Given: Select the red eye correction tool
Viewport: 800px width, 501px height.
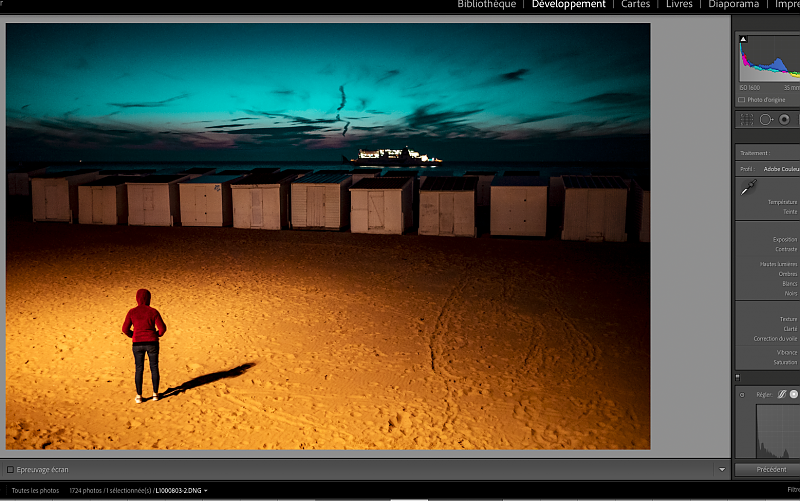Looking at the screenshot, I should [x=785, y=119].
